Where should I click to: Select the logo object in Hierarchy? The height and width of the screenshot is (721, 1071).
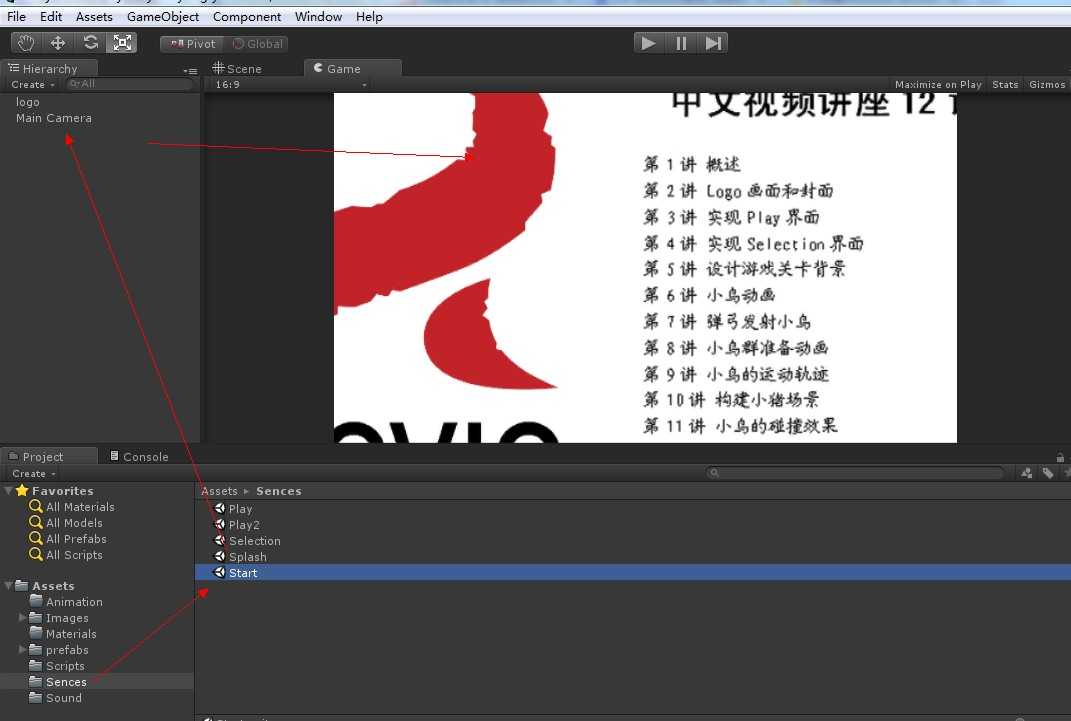(27, 102)
